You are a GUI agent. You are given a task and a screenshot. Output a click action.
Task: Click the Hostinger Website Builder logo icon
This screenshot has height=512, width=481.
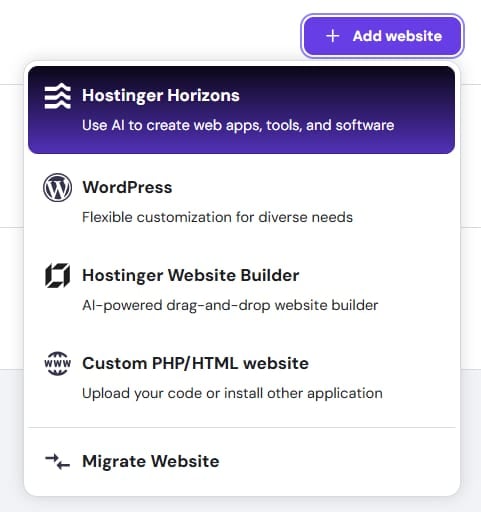(x=57, y=275)
